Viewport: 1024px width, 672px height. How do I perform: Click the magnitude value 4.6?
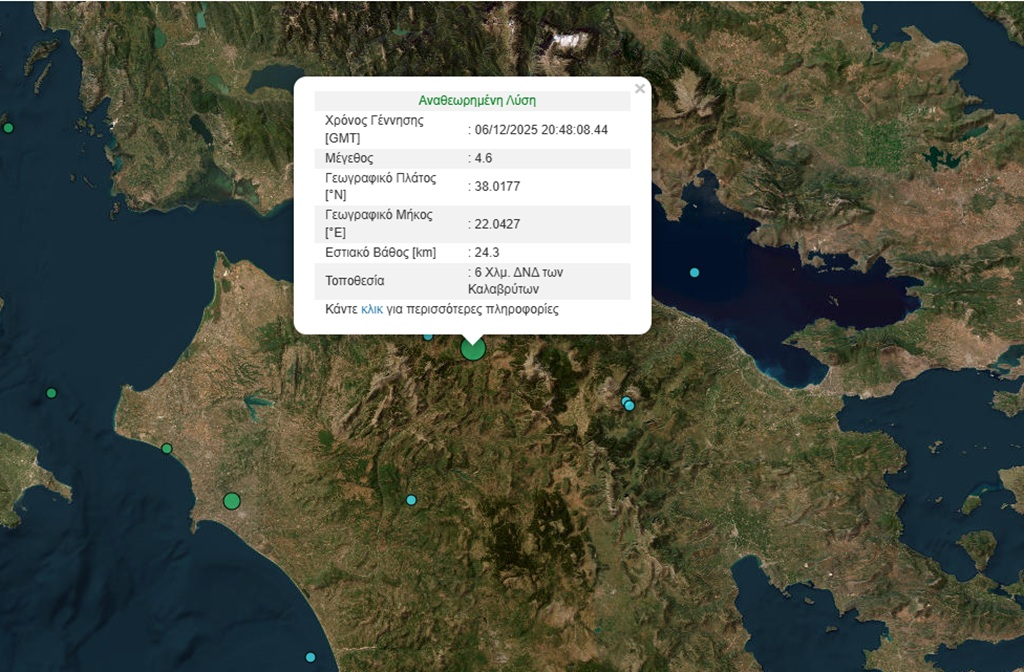(484, 158)
